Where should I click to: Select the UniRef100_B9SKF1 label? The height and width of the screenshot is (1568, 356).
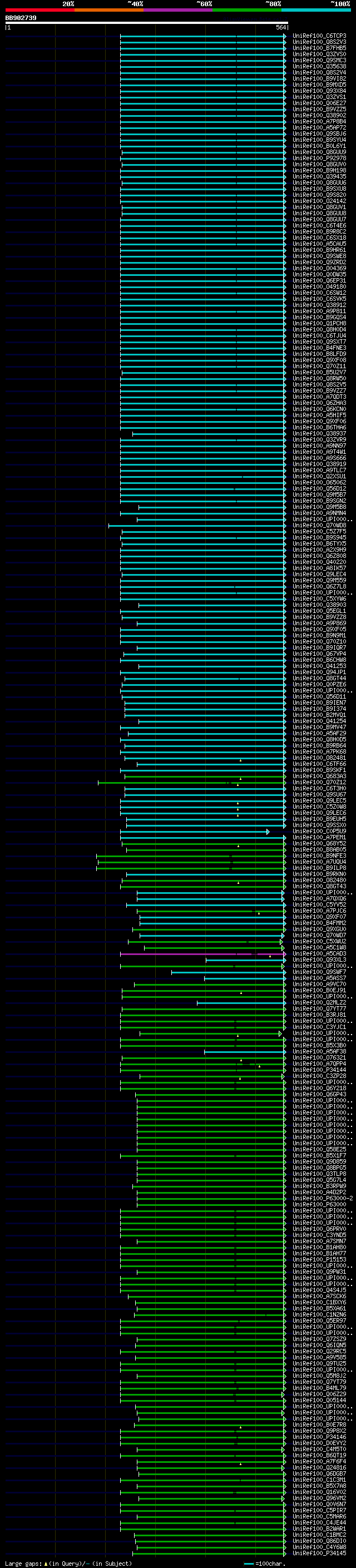[319, 770]
